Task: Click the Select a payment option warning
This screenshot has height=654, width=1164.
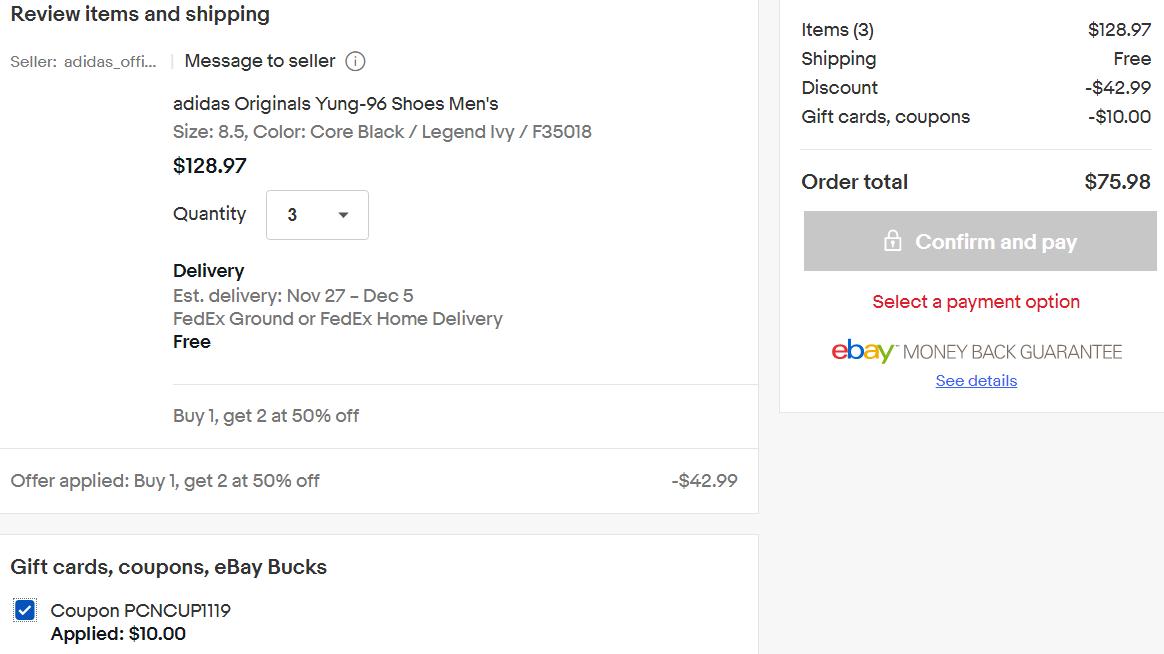Action: 976,301
